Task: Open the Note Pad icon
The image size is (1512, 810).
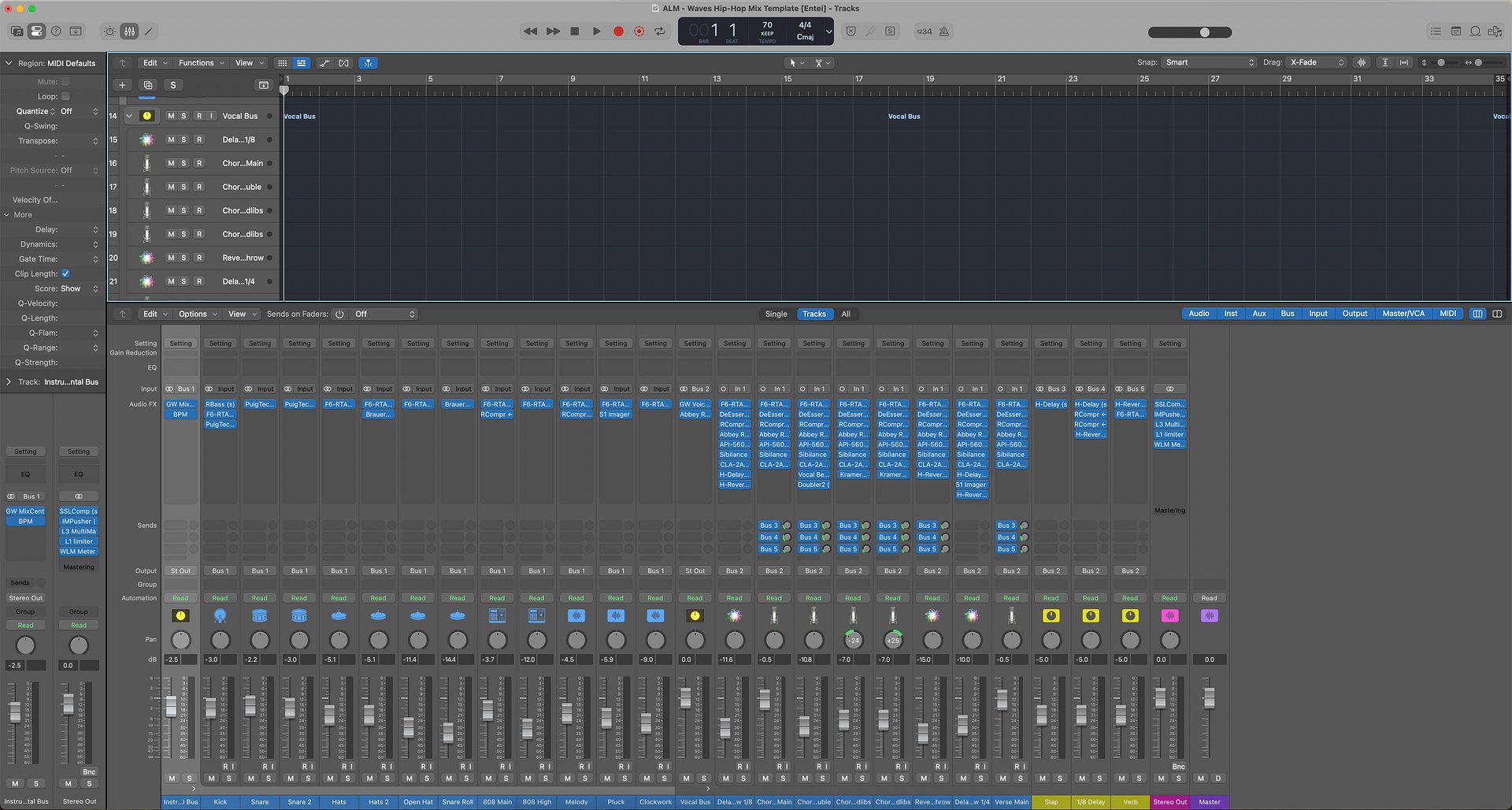Action: pyautogui.click(x=1455, y=32)
